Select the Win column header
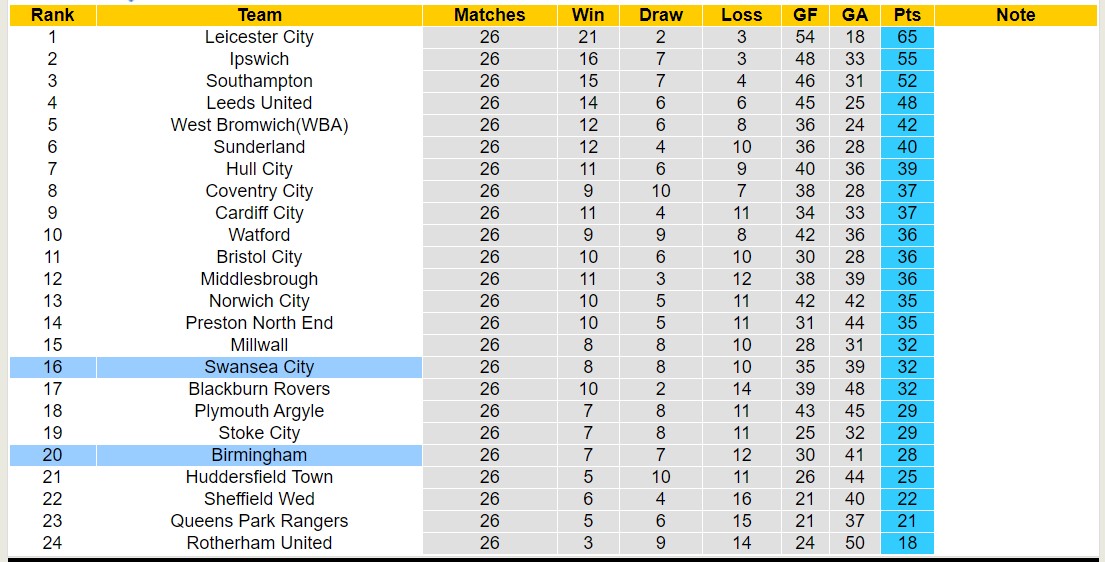 tap(588, 15)
